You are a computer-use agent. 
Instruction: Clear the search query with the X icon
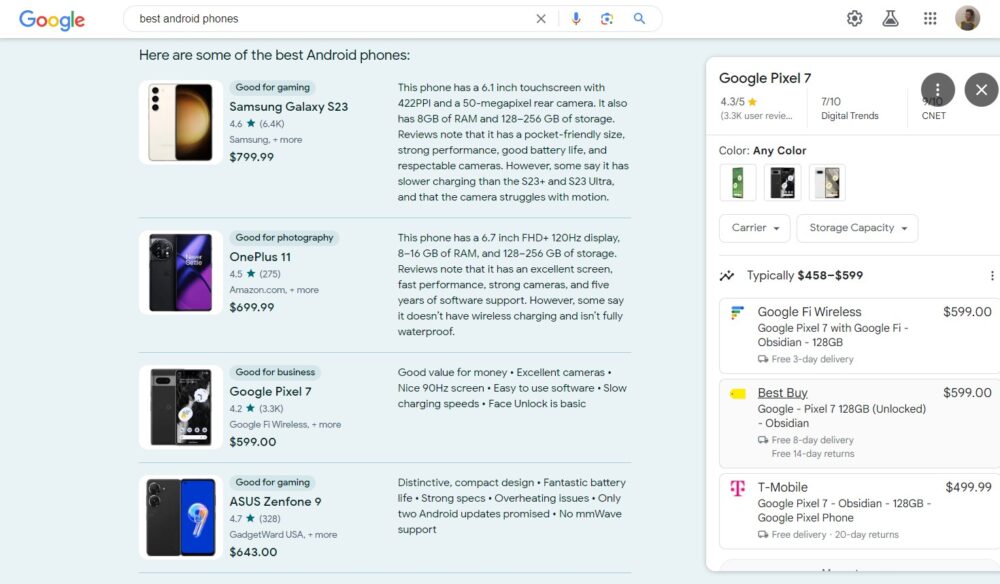click(x=541, y=18)
